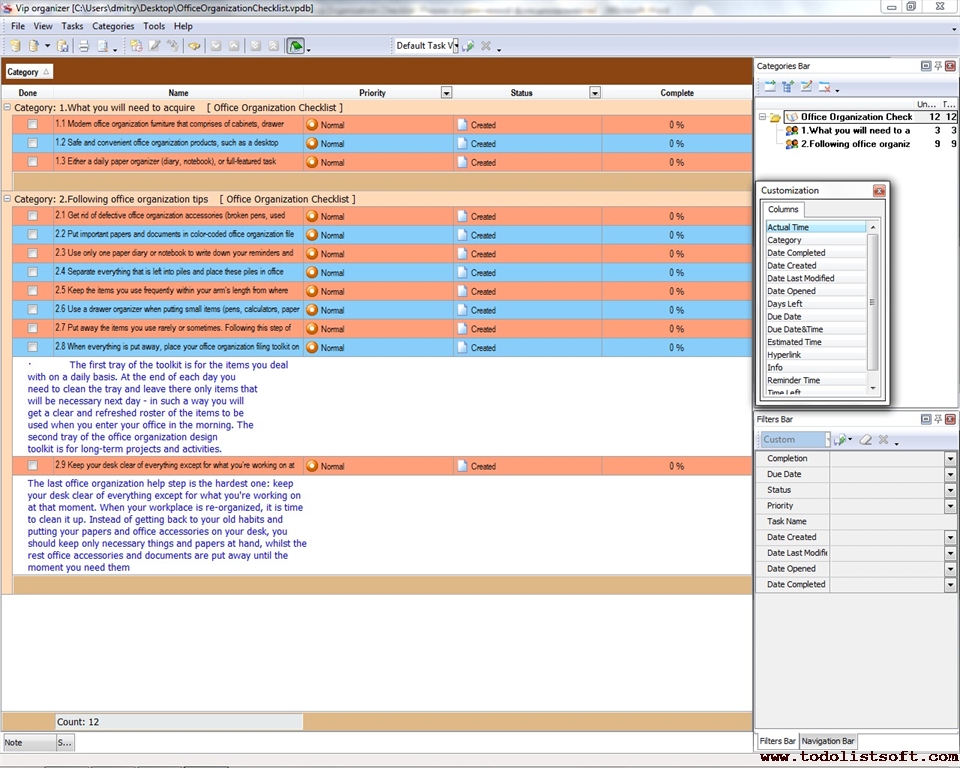960x768 pixels.
Task: Mark task 2.5 as done
Action: [33, 291]
